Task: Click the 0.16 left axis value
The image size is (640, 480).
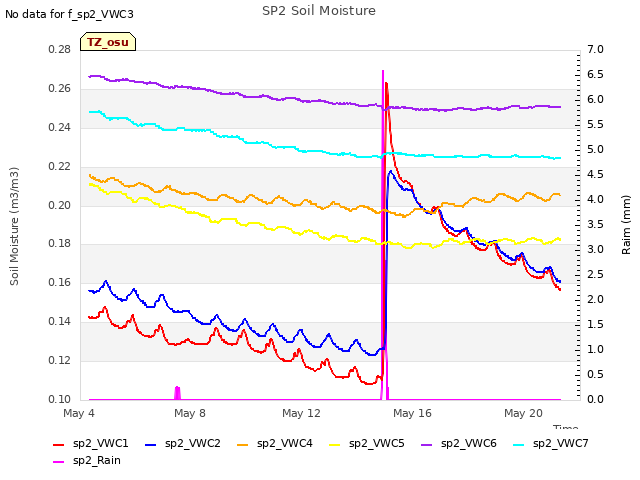Action: [x=60, y=282]
